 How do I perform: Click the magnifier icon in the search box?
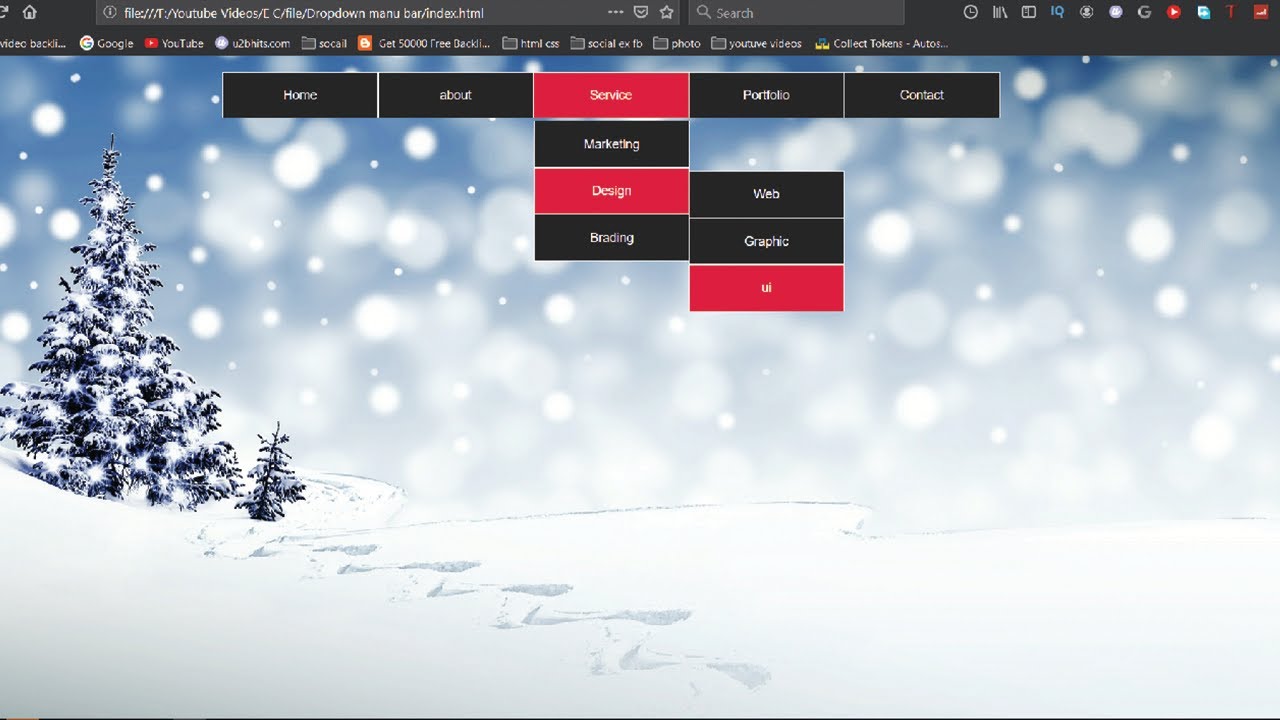coord(704,12)
